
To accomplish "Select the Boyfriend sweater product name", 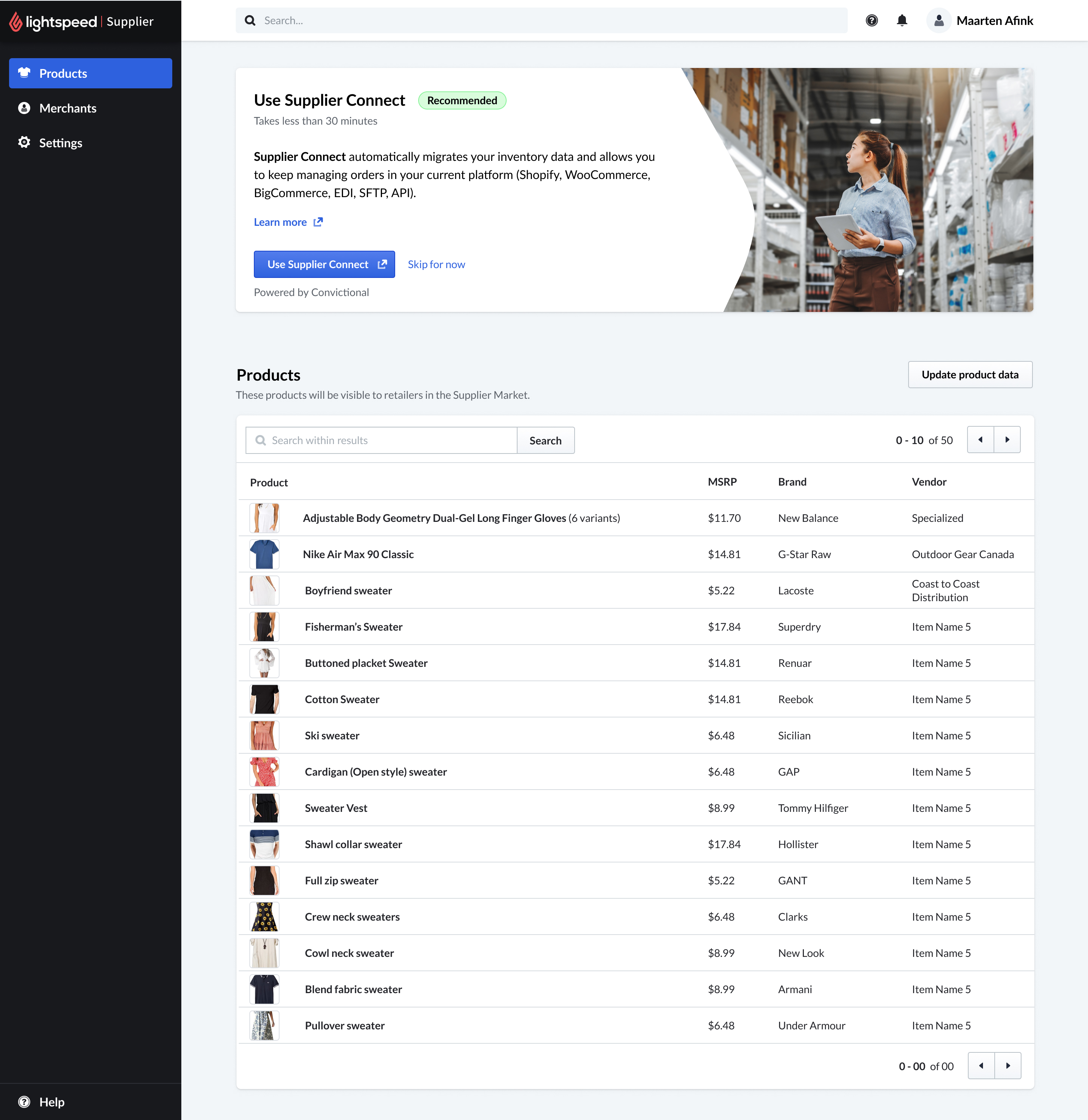I will pos(348,591).
